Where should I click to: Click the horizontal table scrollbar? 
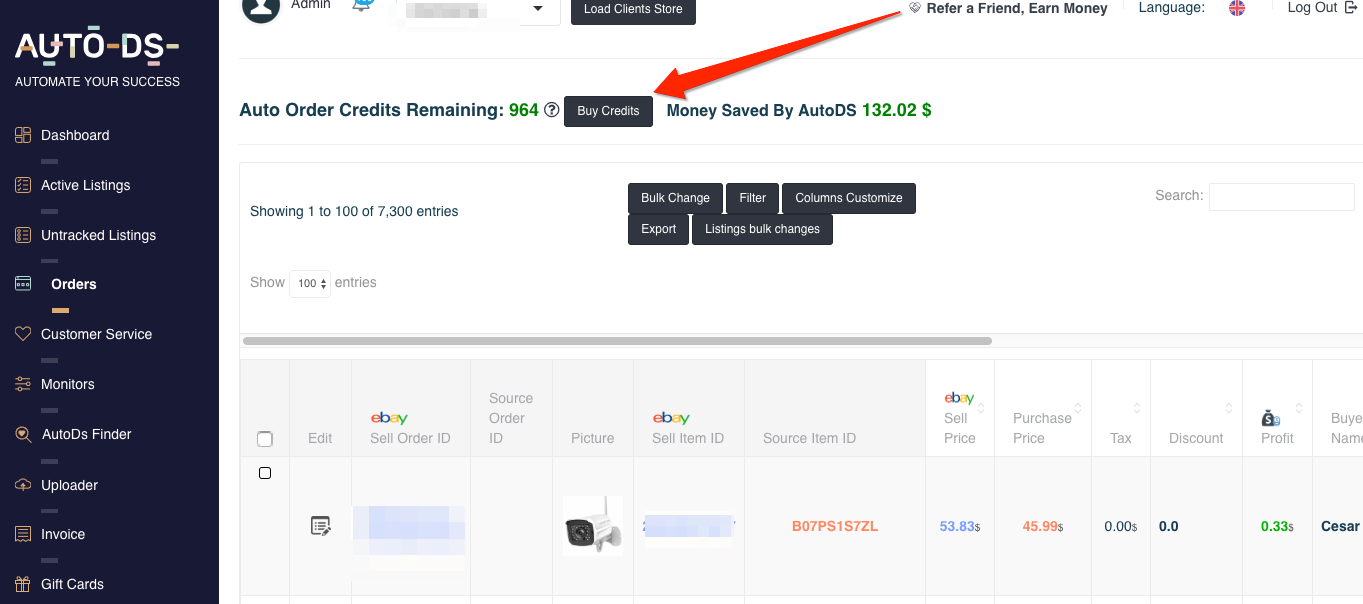point(617,341)
